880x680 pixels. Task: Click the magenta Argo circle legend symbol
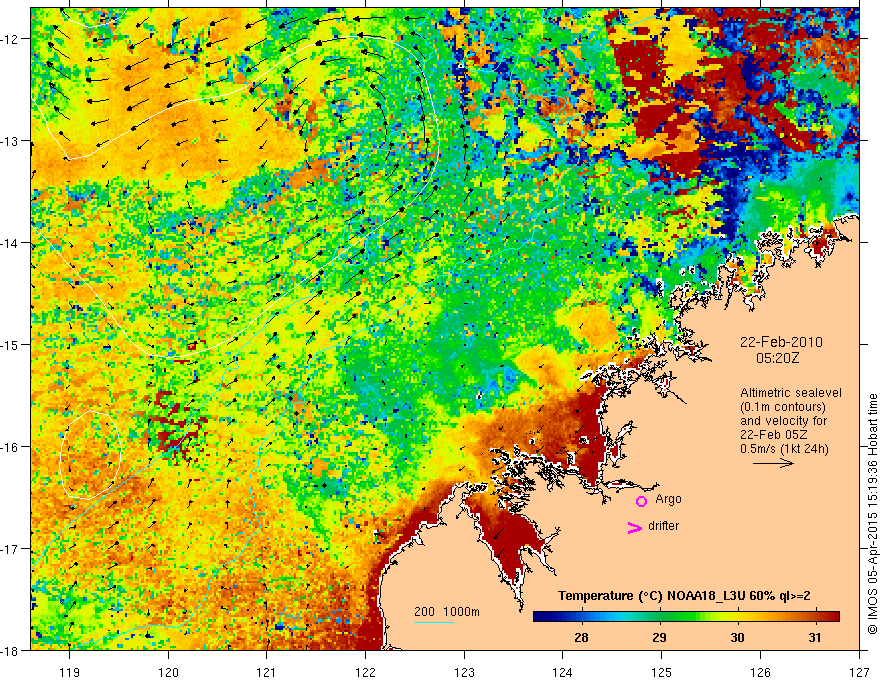click(x=641, y=501)
